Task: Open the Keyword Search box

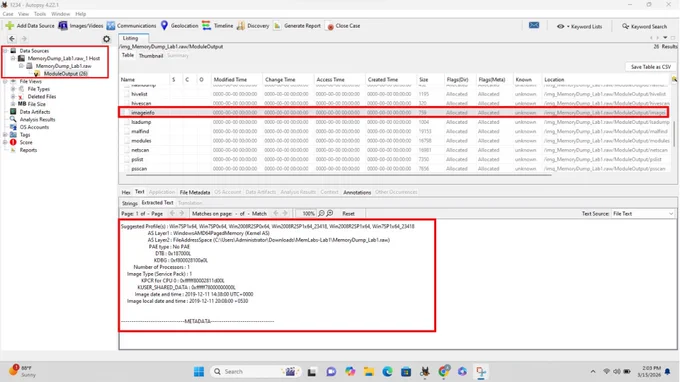Action: tap(644, 26)
